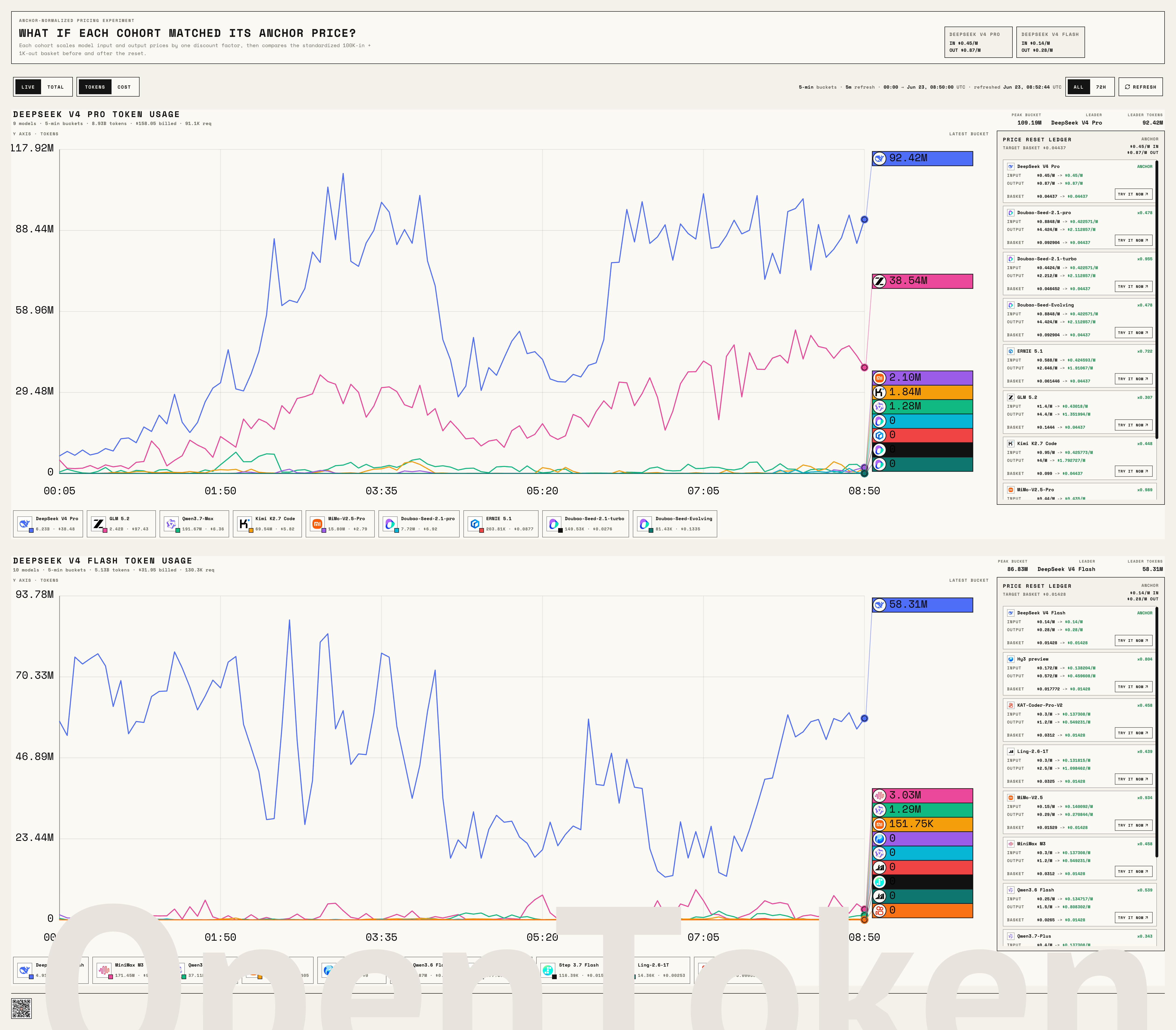The width and height of the screenshot is (1176, 1030).
Task: Open DeepSeek V4 Pro anchor price card
Action: coord(978,42)
